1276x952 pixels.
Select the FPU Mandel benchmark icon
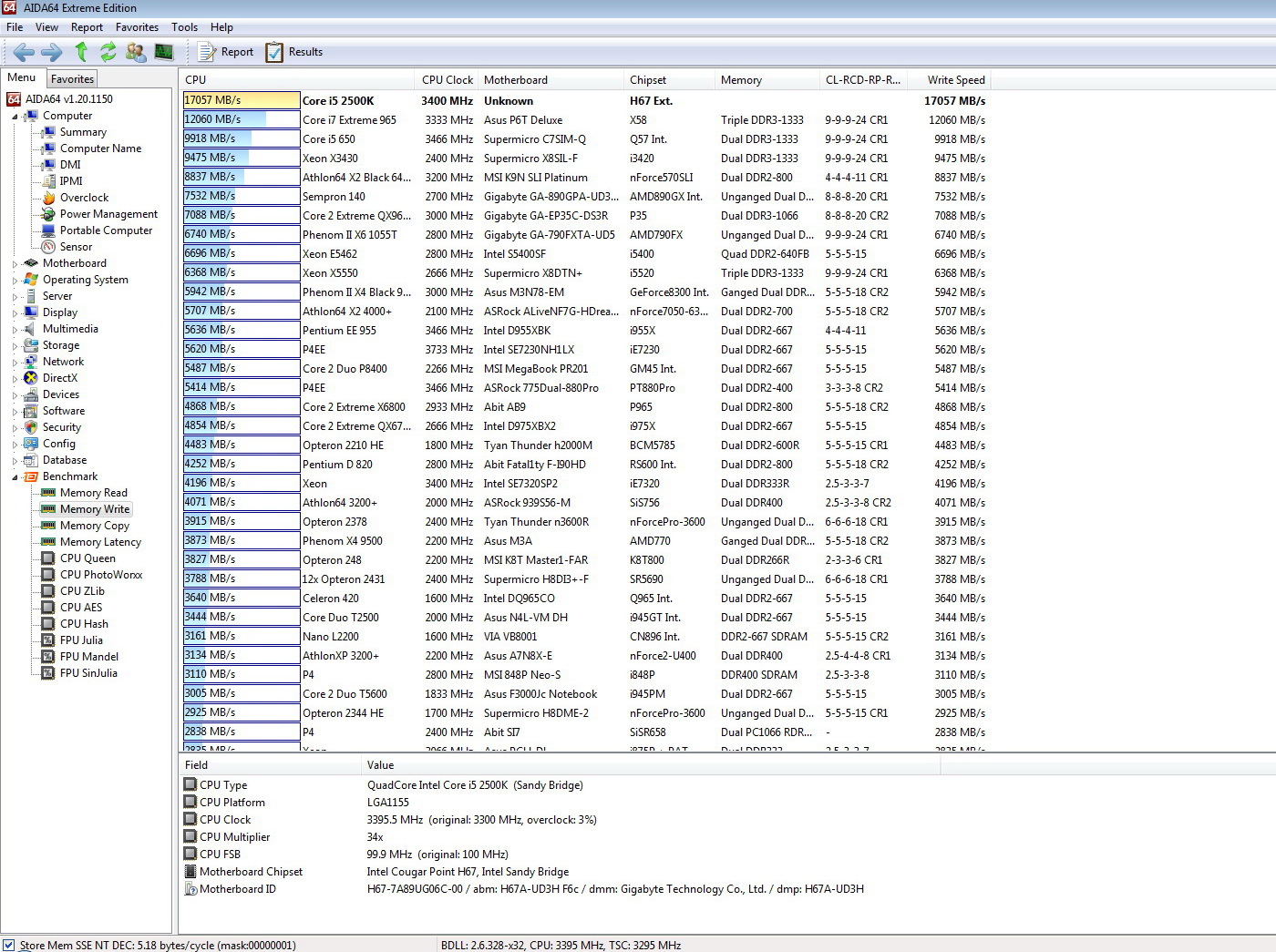(48, 657)
